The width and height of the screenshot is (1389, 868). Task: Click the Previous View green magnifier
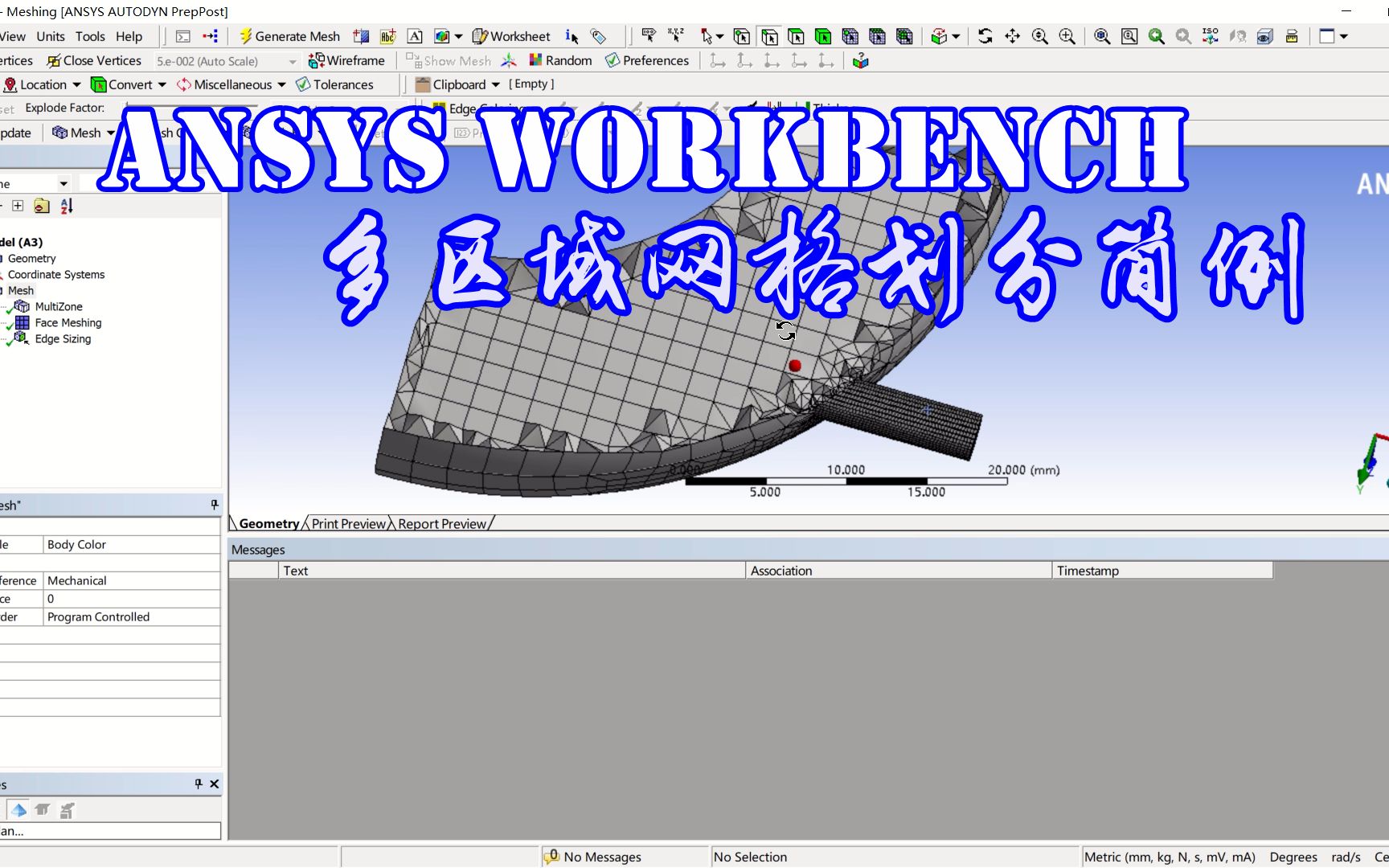(1157, 36)
